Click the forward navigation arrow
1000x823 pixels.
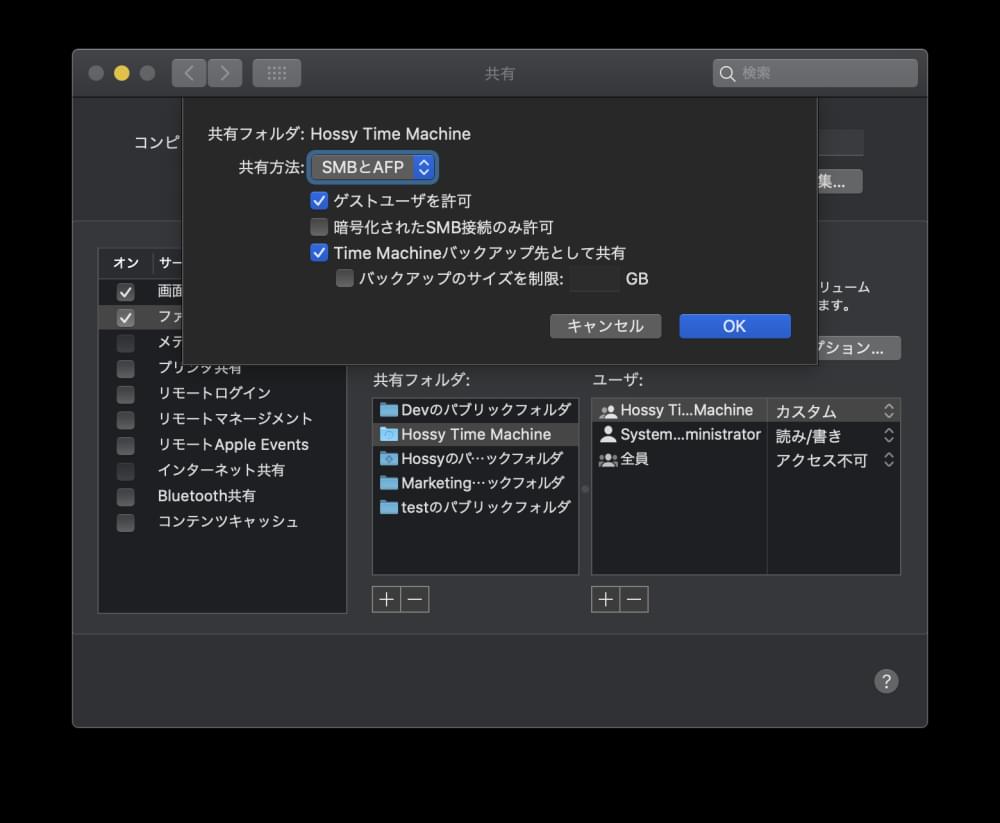point(225,73)
